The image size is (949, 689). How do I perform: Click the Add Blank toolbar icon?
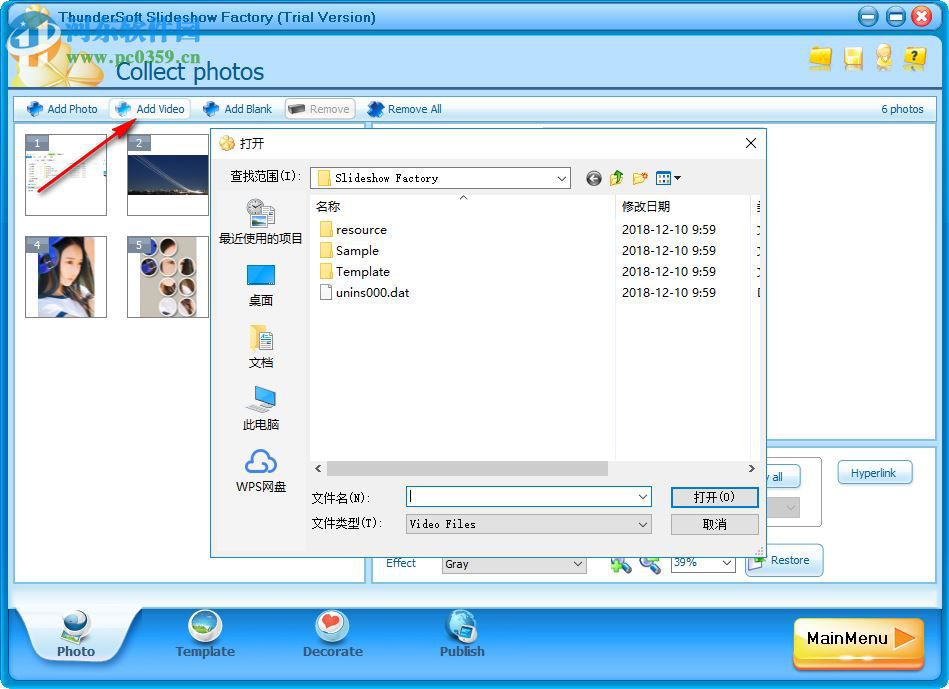click(210, 108)
